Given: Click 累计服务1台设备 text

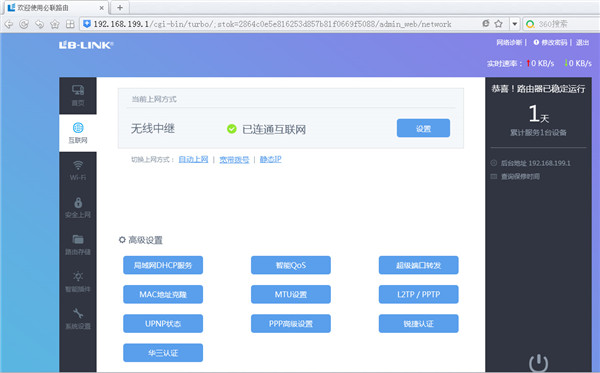Looking at the screenshot, I should (538, 133).
